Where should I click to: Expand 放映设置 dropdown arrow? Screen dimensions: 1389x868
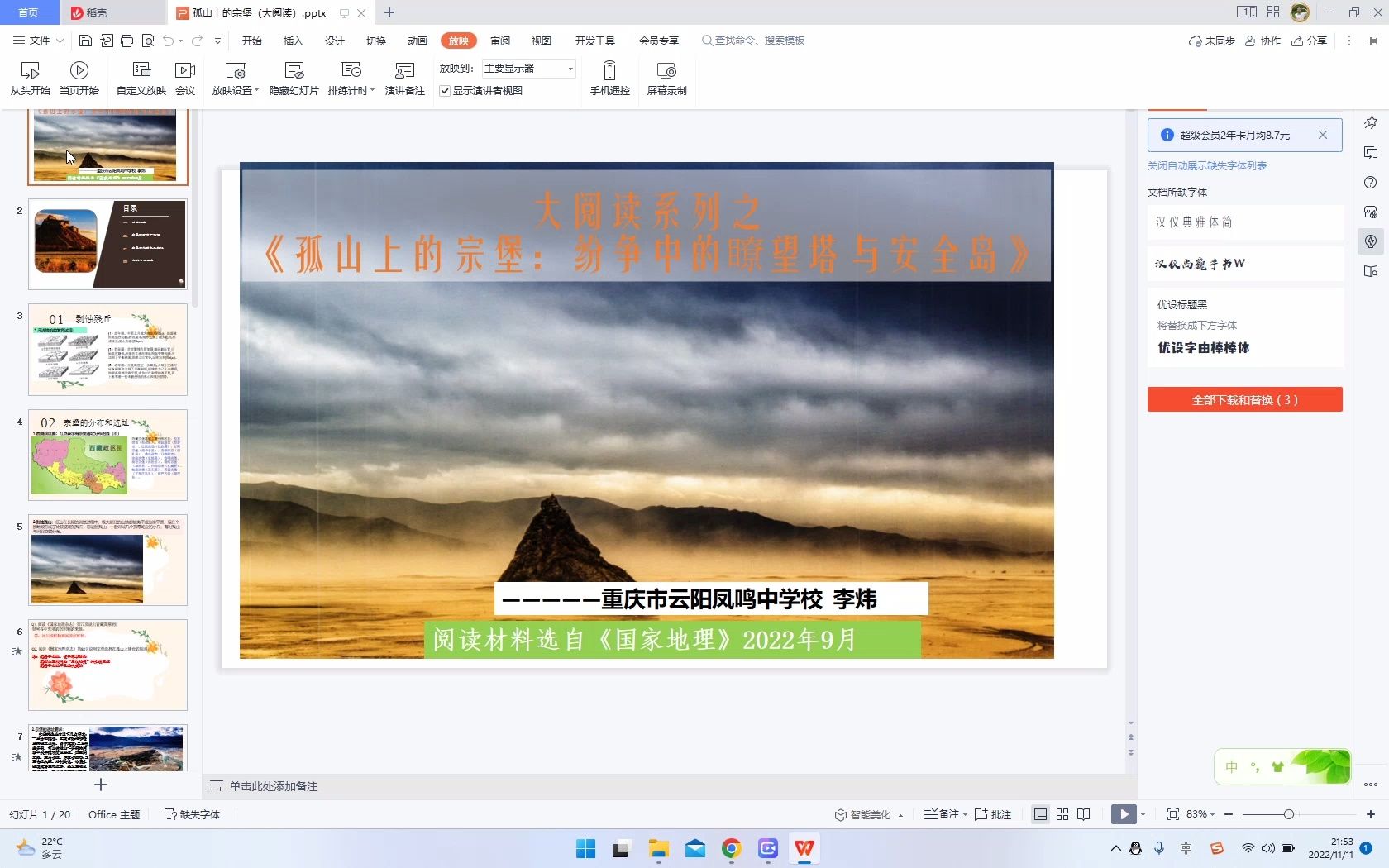(x=257, y=91)
